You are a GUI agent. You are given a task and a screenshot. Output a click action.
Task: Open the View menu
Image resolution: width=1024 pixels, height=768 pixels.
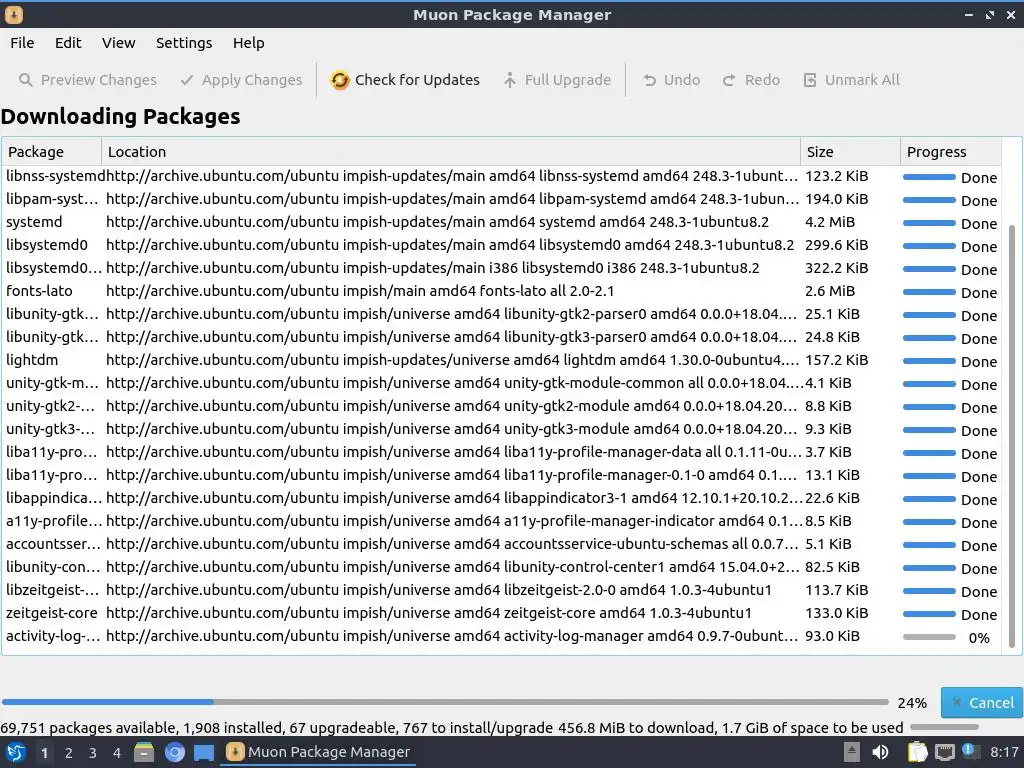pos(118,43)
